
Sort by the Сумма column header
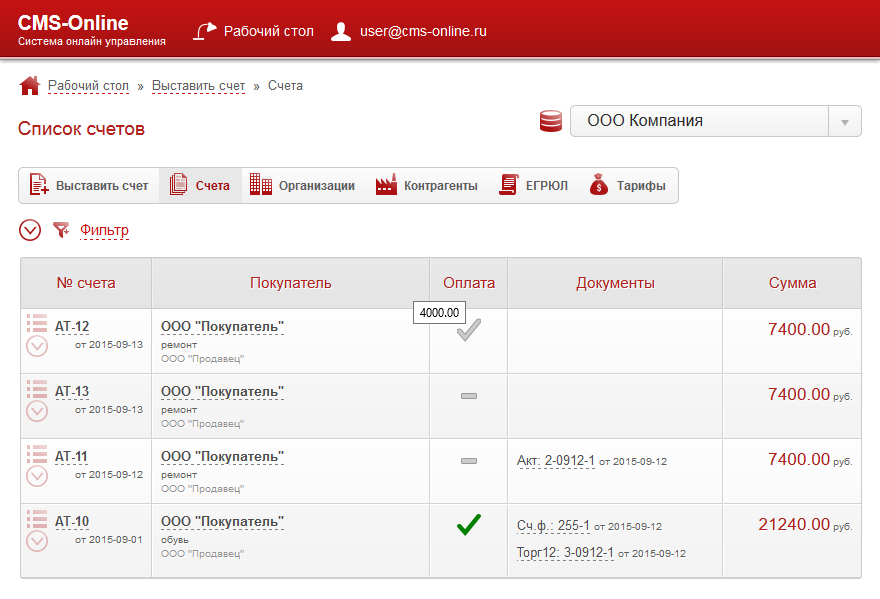[x=792, y=283]
